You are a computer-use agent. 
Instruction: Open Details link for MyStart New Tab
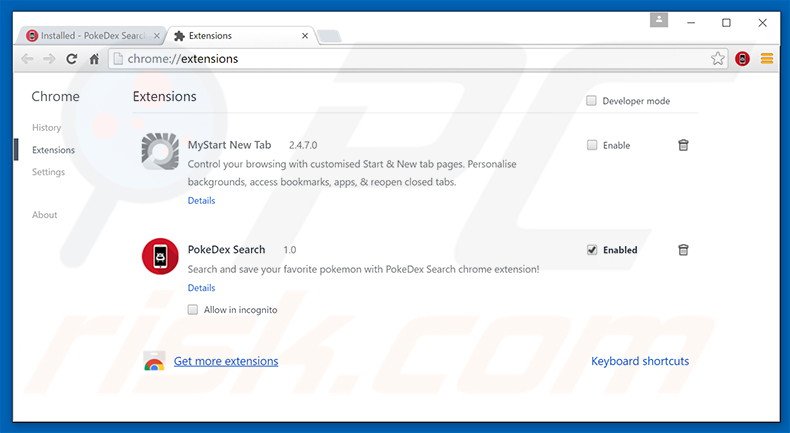[202, 201]
